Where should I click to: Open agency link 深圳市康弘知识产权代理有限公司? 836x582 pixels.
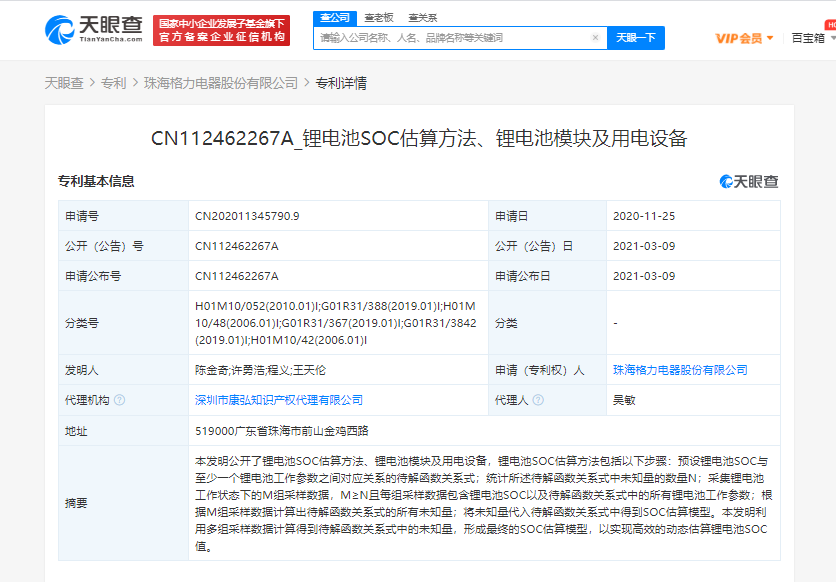(279, 400)
